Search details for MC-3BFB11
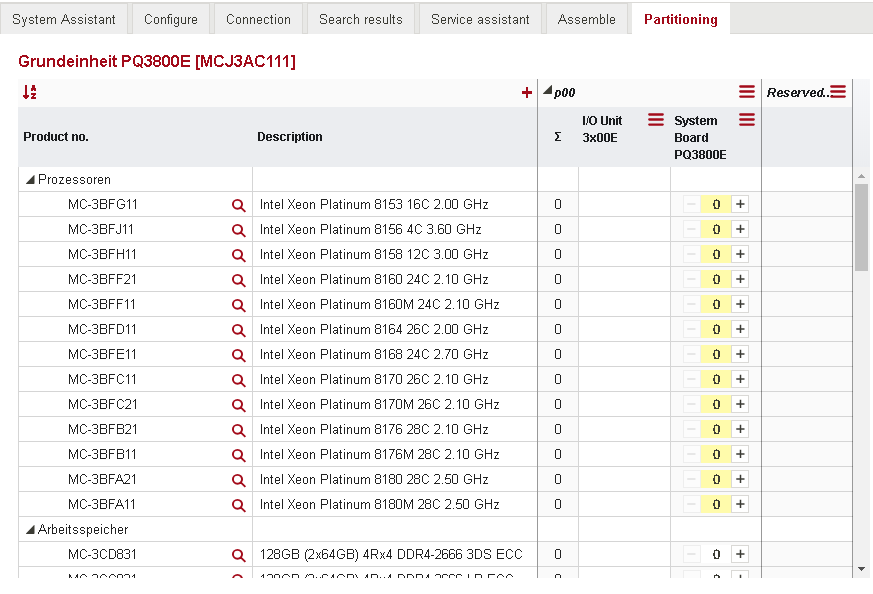 tap(238, 455)
